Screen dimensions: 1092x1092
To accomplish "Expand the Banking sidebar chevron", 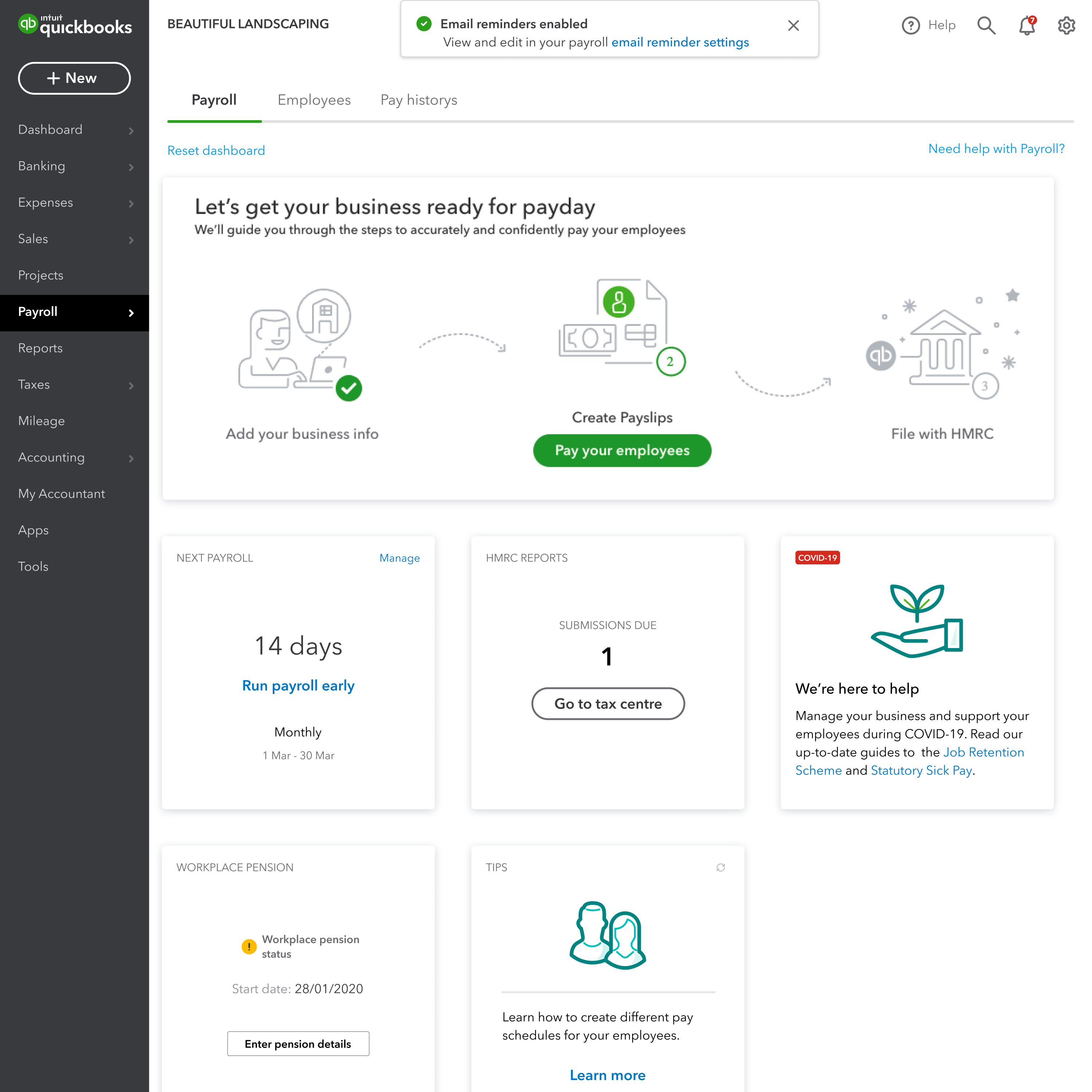I will pyautogui.click(x=131, y=167).
